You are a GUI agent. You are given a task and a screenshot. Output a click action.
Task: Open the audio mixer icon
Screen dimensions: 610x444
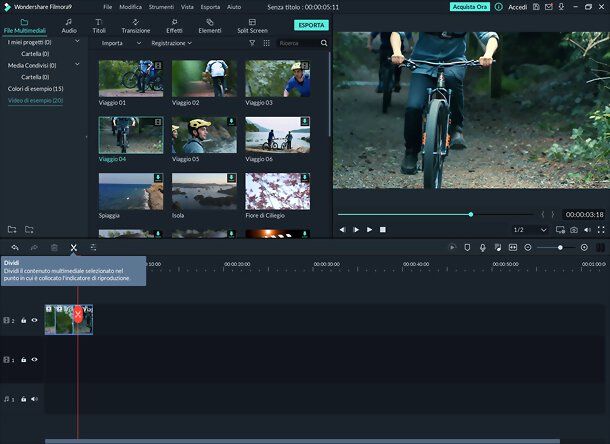498,247
